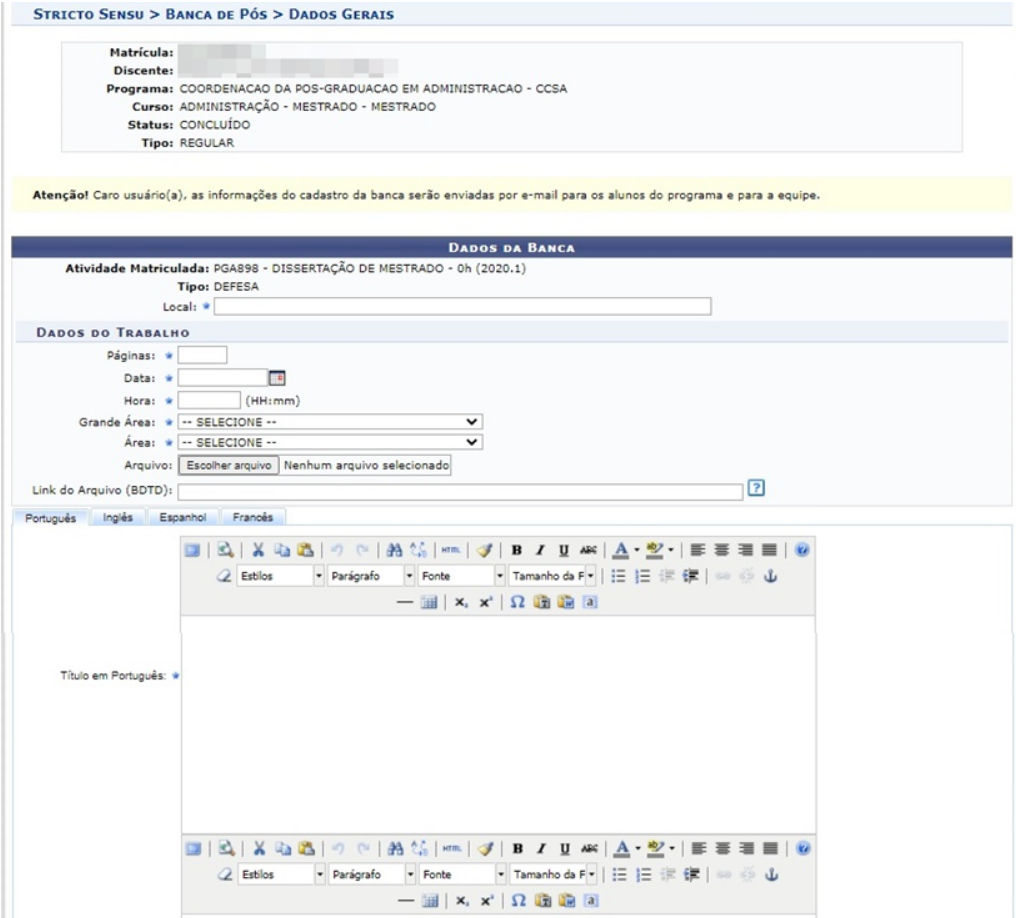Switch to the Inglês tab

click(x=118, y=518)
